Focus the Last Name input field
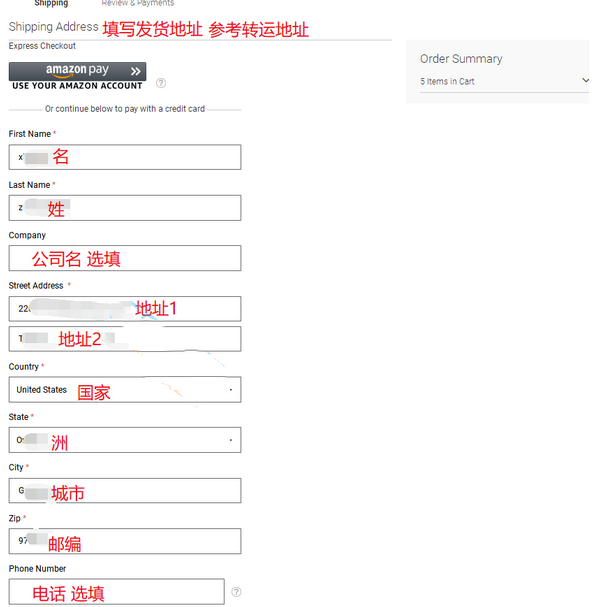 pyautogui.click(x=125, y=208)
